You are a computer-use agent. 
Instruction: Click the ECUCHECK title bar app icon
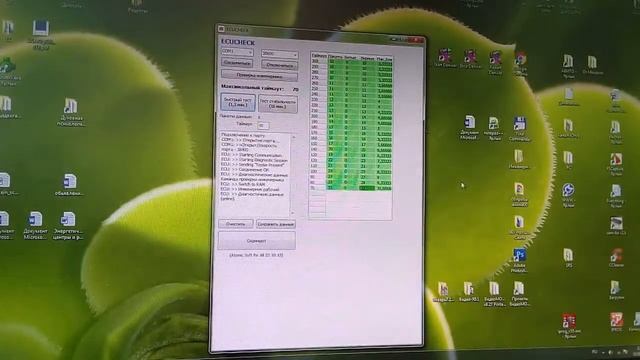click(x=221, y=29)
